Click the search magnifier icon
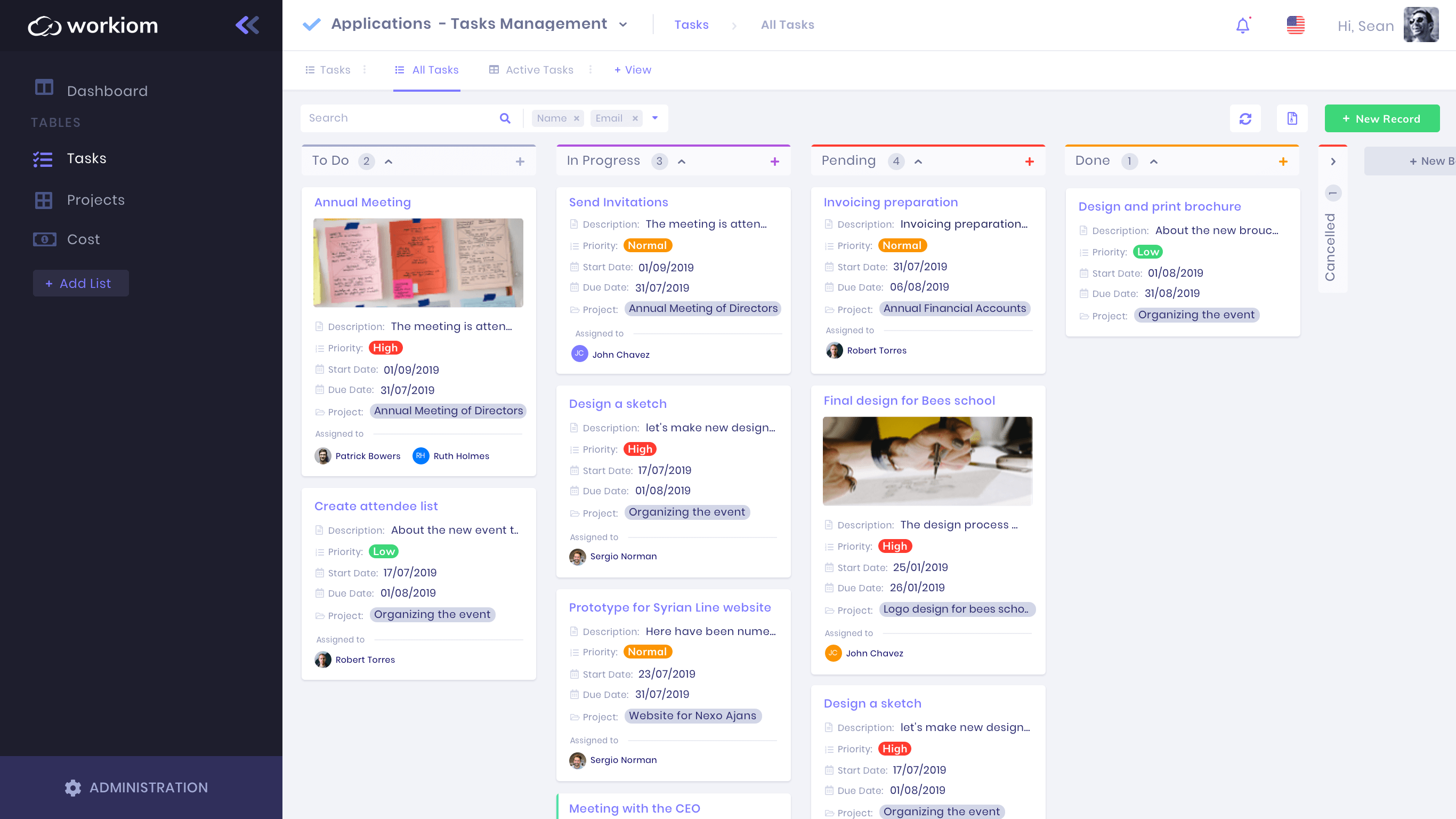1456x819 pixels. tap(505, 118)
